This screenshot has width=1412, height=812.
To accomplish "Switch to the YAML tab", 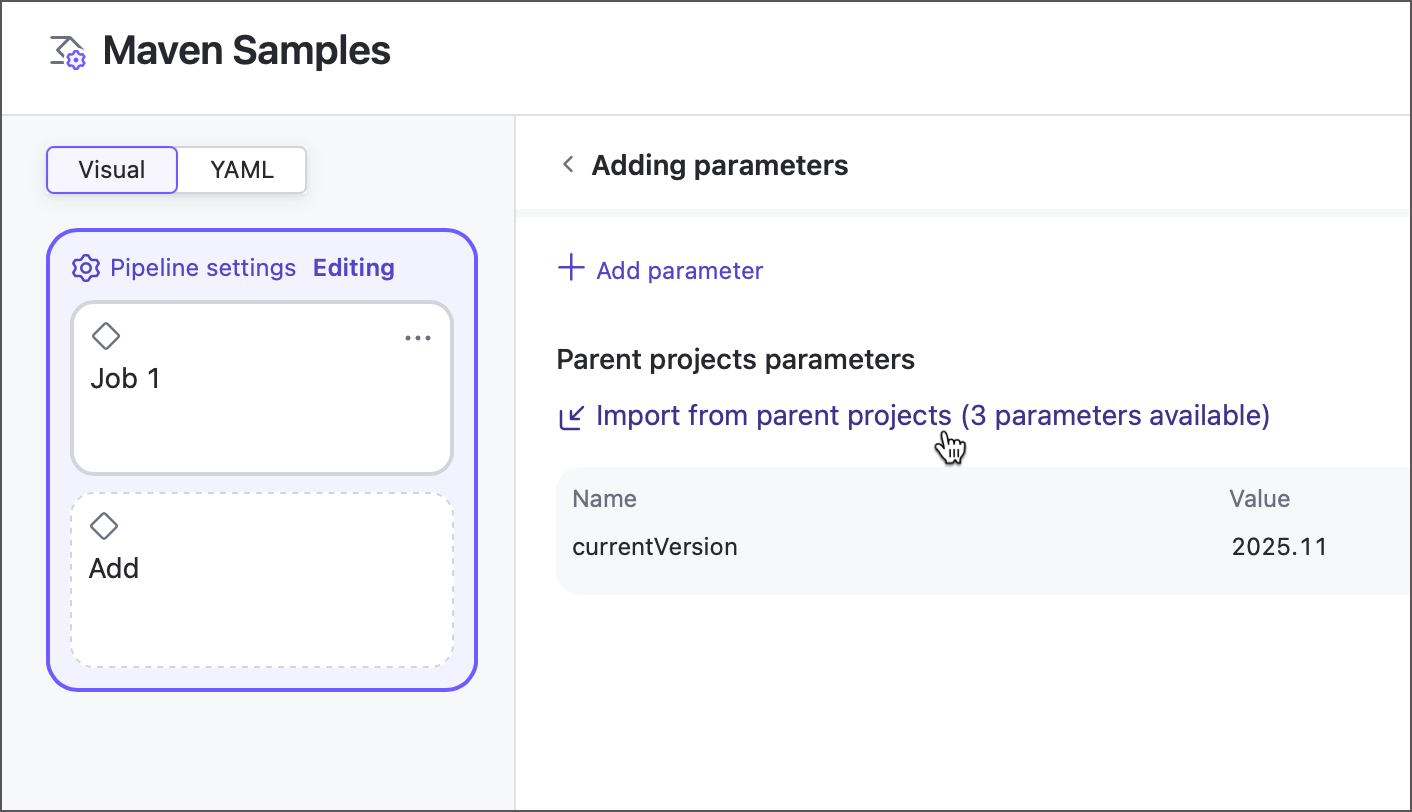I will point(241,170).
